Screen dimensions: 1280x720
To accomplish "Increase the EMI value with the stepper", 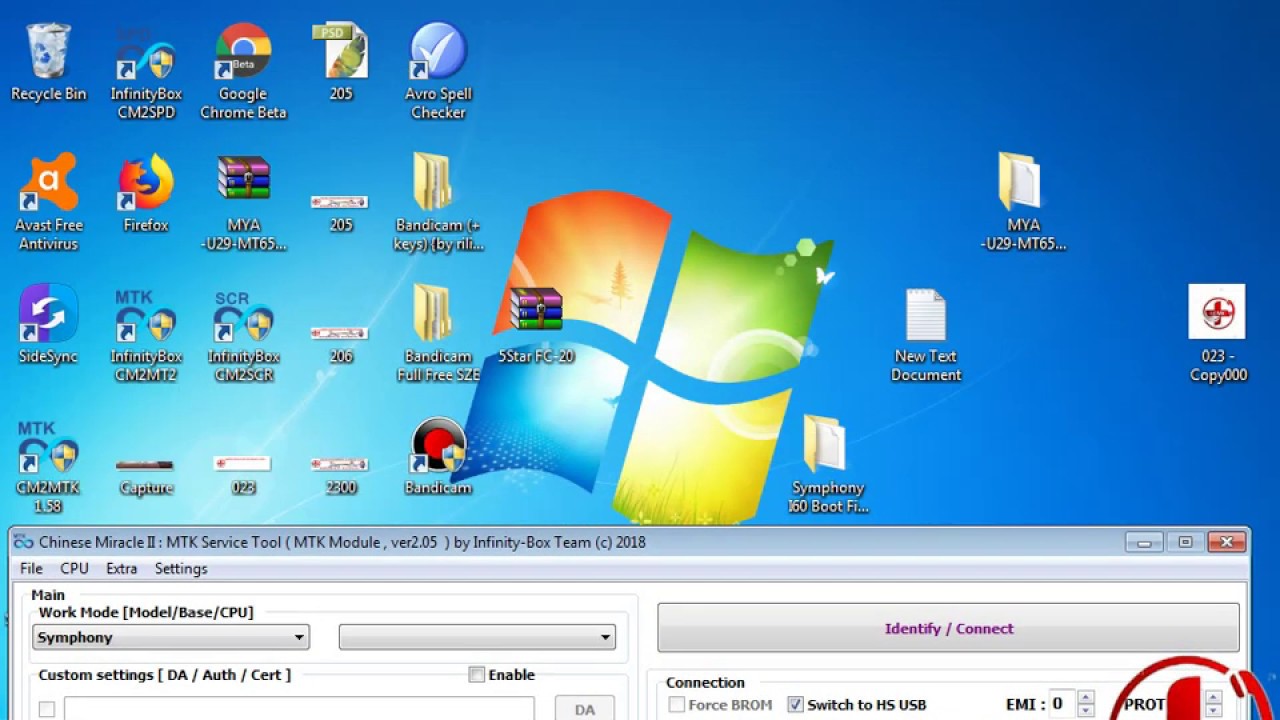I will pyautogui.click(x=1086, y=697).
